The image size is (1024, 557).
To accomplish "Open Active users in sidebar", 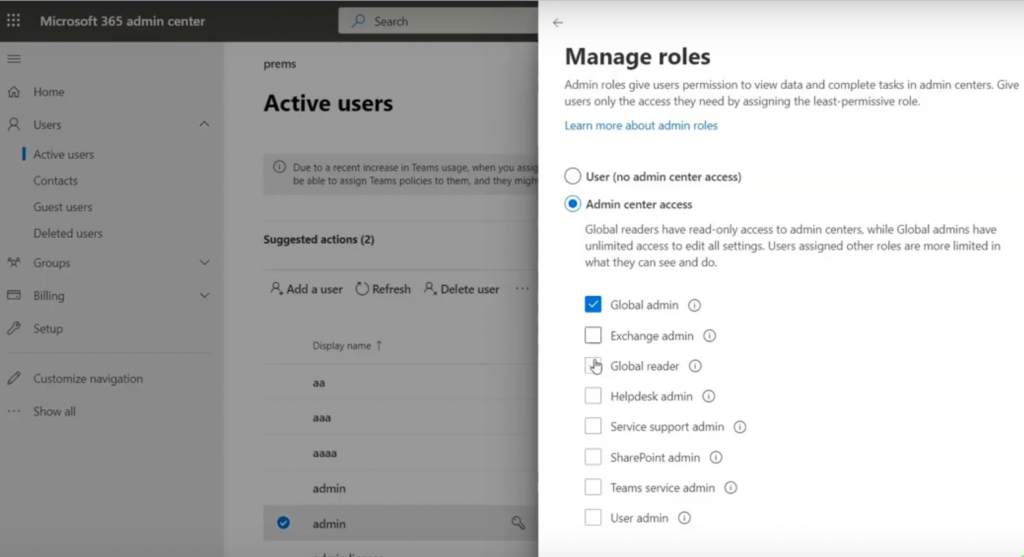I will click(63, 155).
